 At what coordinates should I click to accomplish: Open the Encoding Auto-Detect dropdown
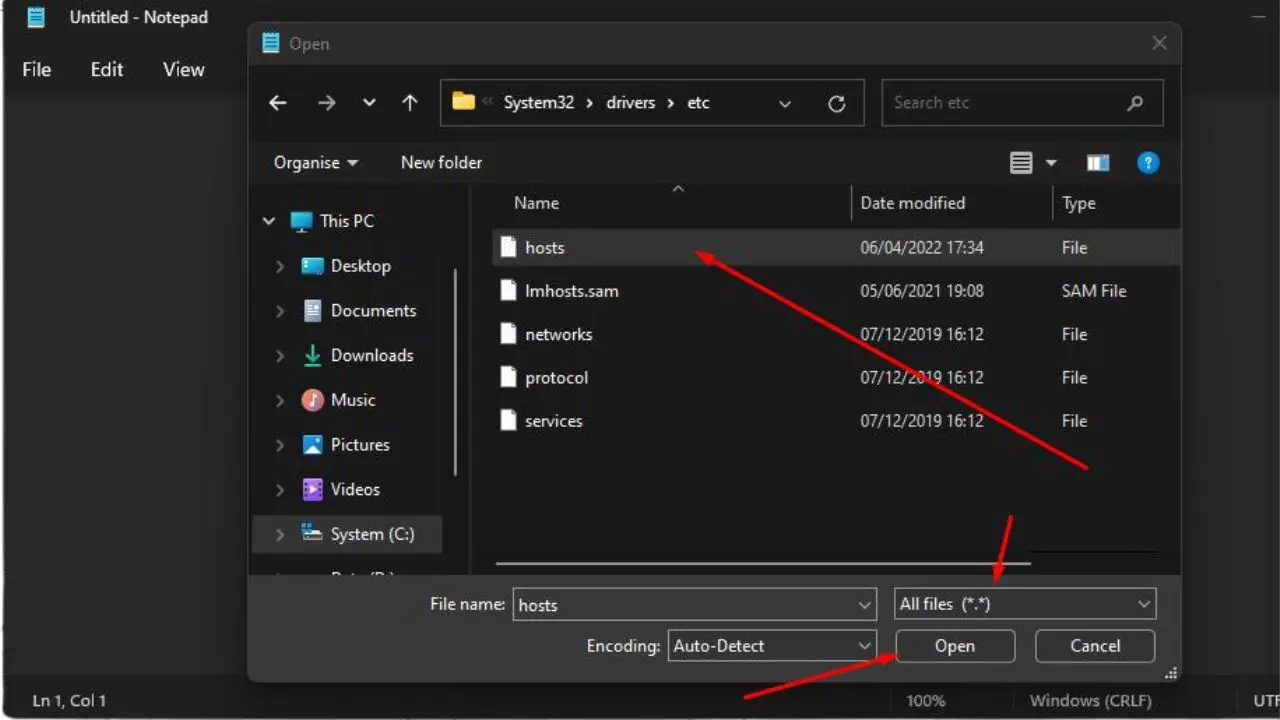773,646
